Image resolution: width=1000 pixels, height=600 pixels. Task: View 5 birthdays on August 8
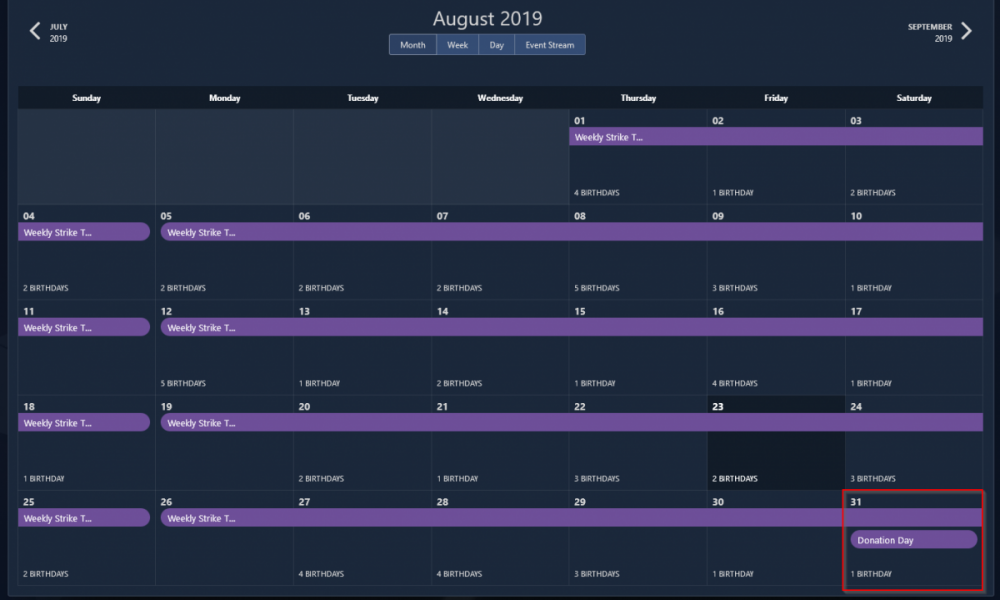pos(597,288)
